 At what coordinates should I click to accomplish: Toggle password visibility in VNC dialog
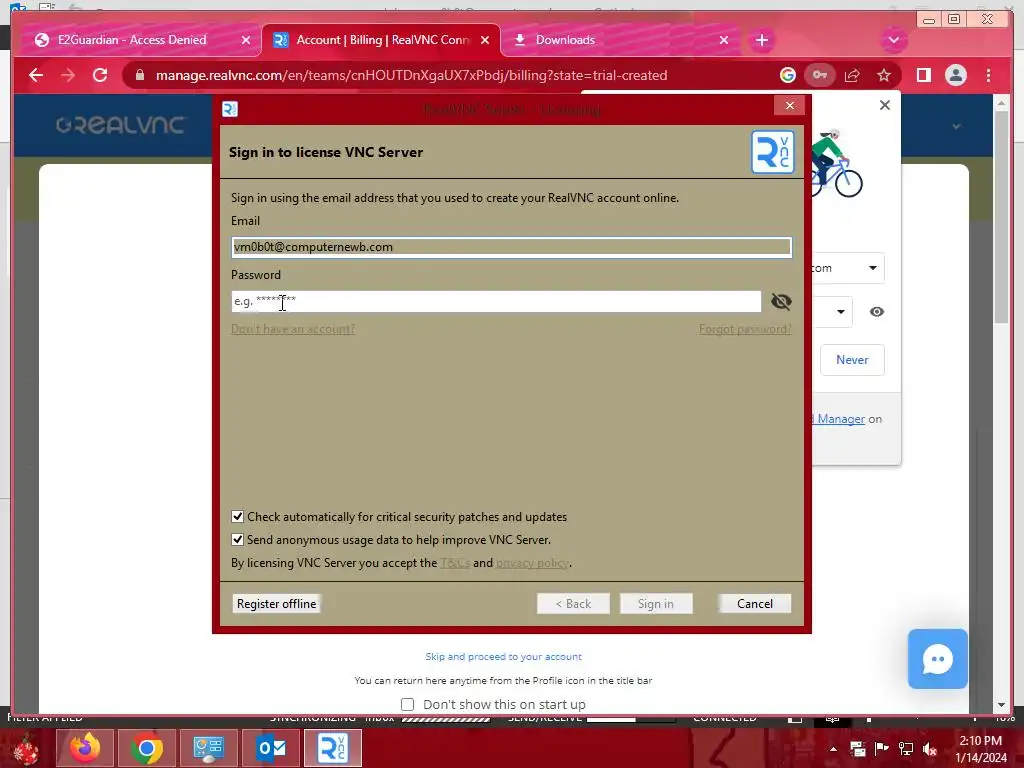[x=780, y=301]
